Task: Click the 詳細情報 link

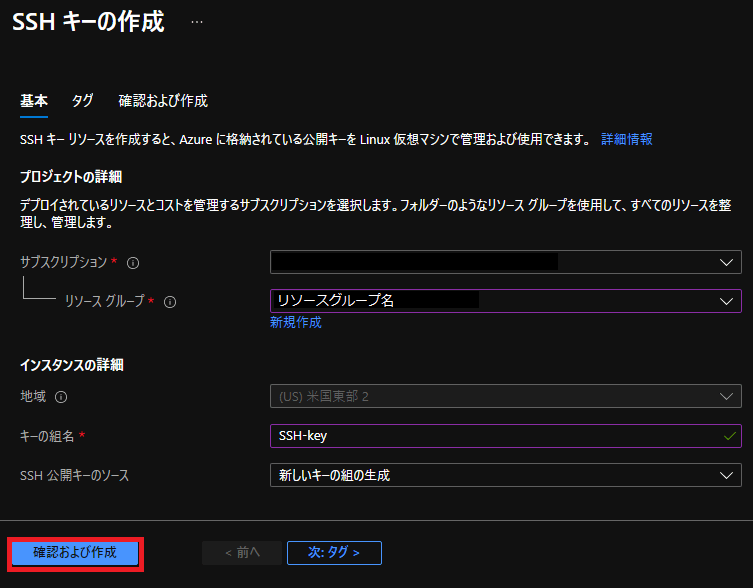Action: pyautogui.click(x=627, y=139)
